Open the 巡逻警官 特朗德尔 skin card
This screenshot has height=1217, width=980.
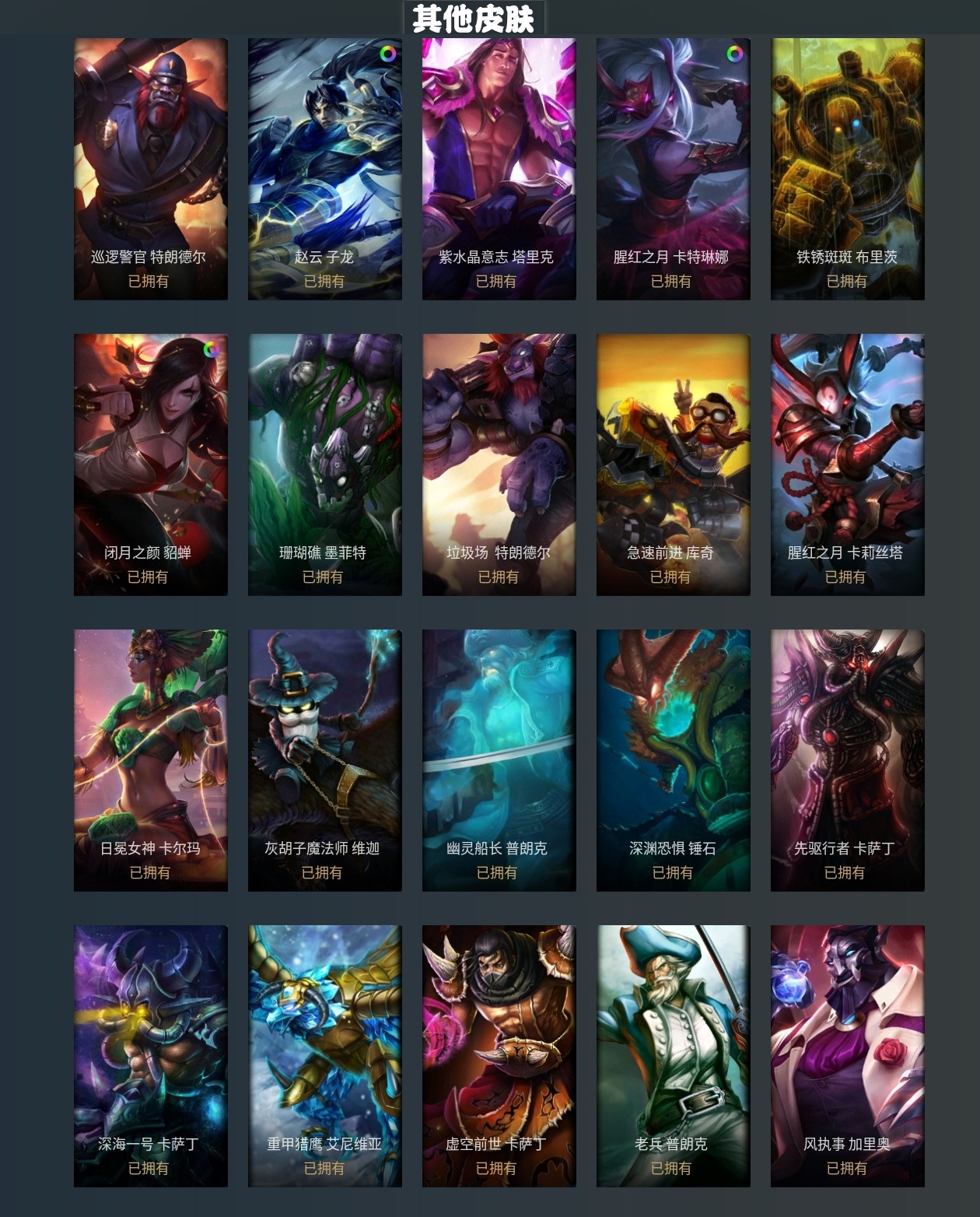click(151, 169)
